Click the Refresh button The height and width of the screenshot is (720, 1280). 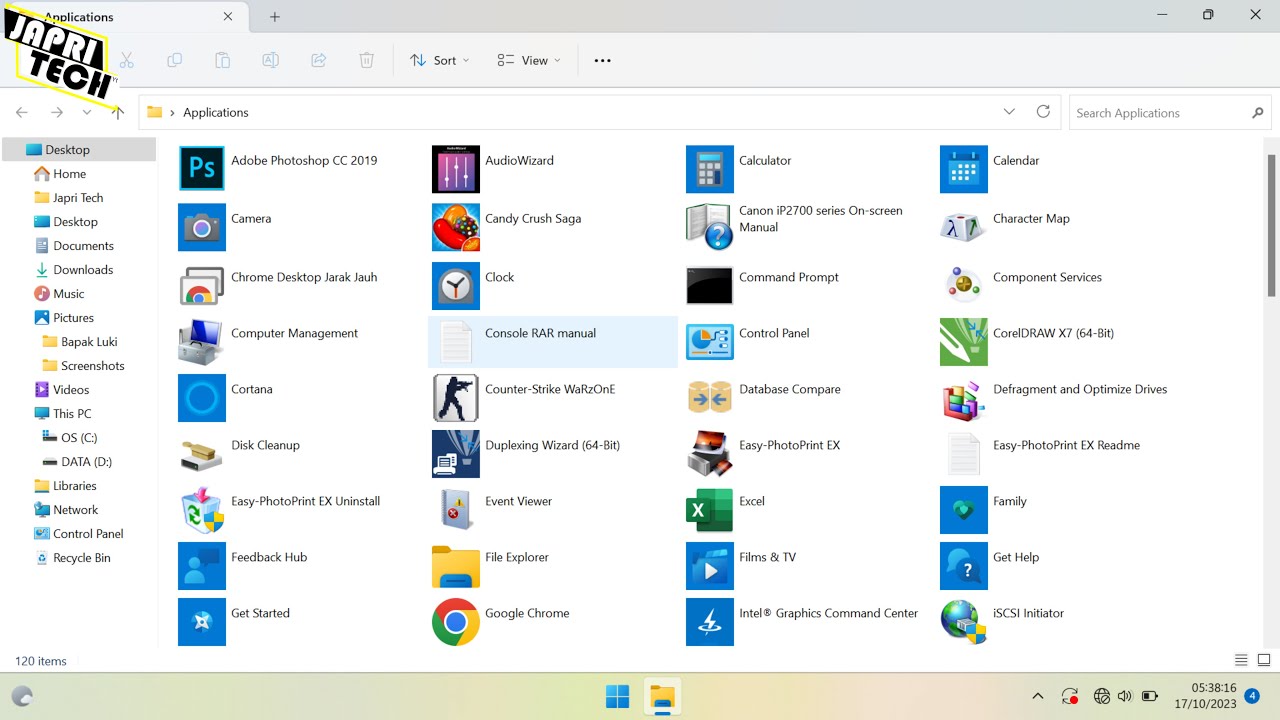(x=1043, y=112)
